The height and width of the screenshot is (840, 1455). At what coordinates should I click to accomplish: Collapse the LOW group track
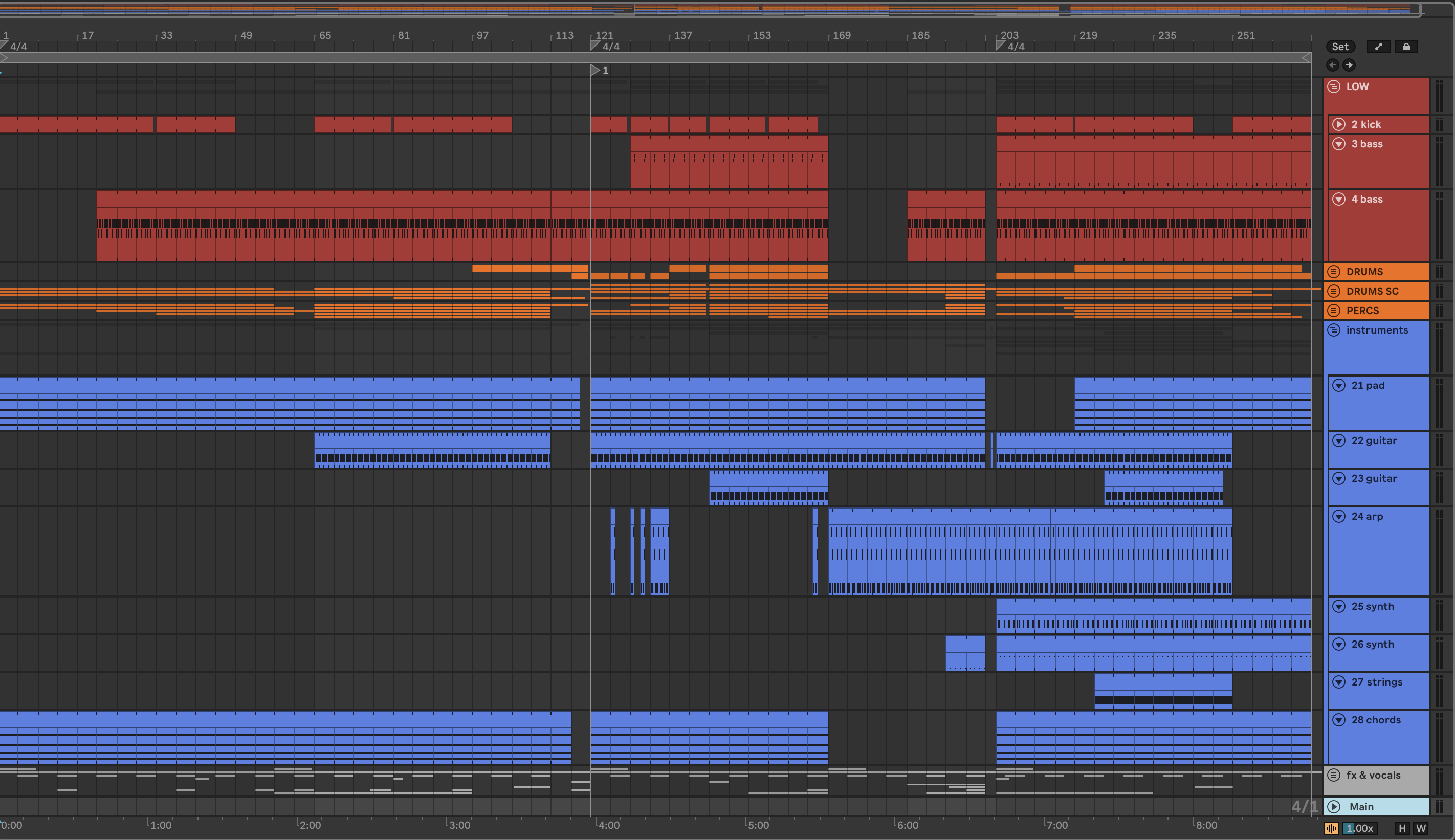(x=1334, y=86)
